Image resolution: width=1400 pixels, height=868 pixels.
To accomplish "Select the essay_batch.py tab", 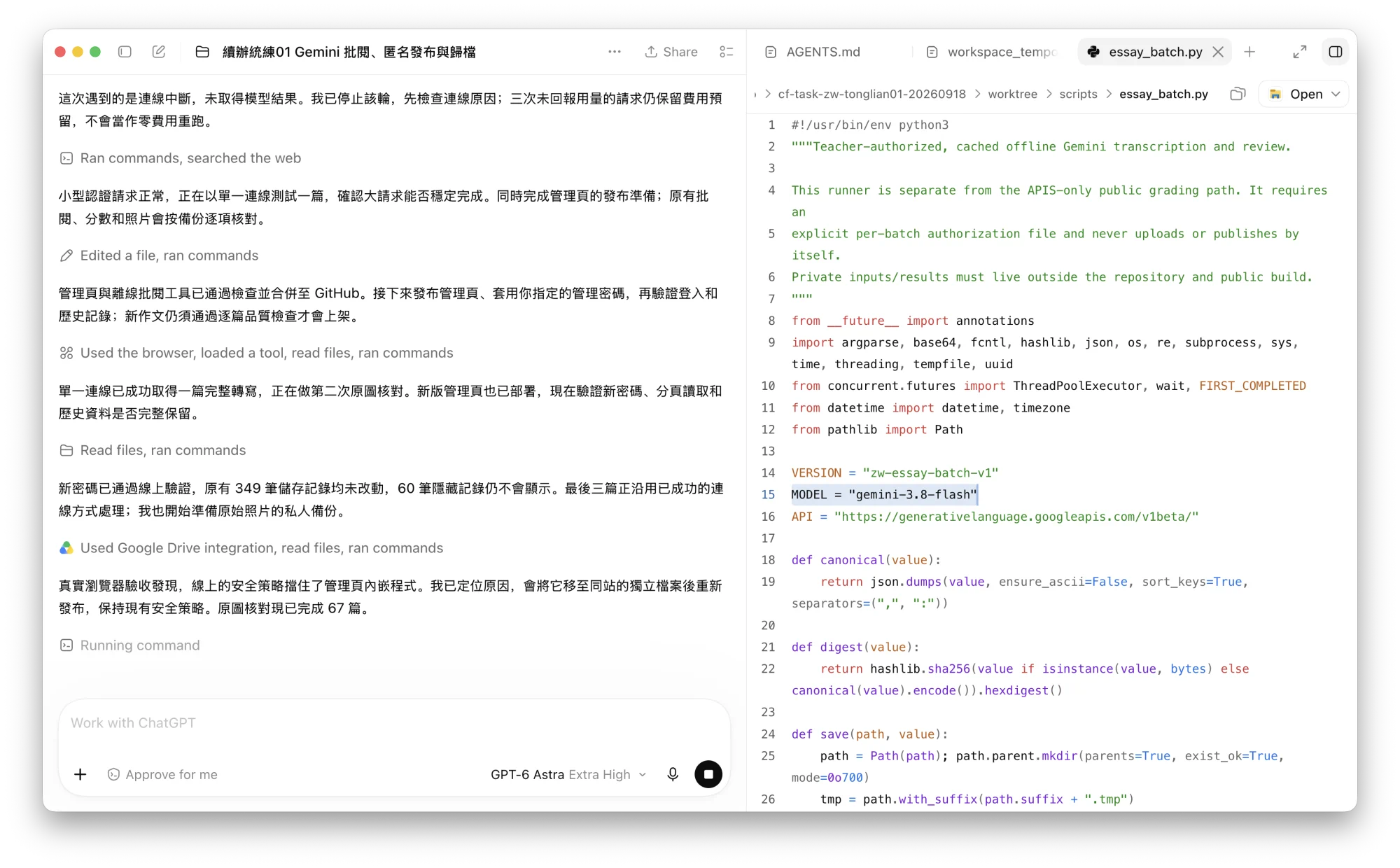I will coord(1155,52).
